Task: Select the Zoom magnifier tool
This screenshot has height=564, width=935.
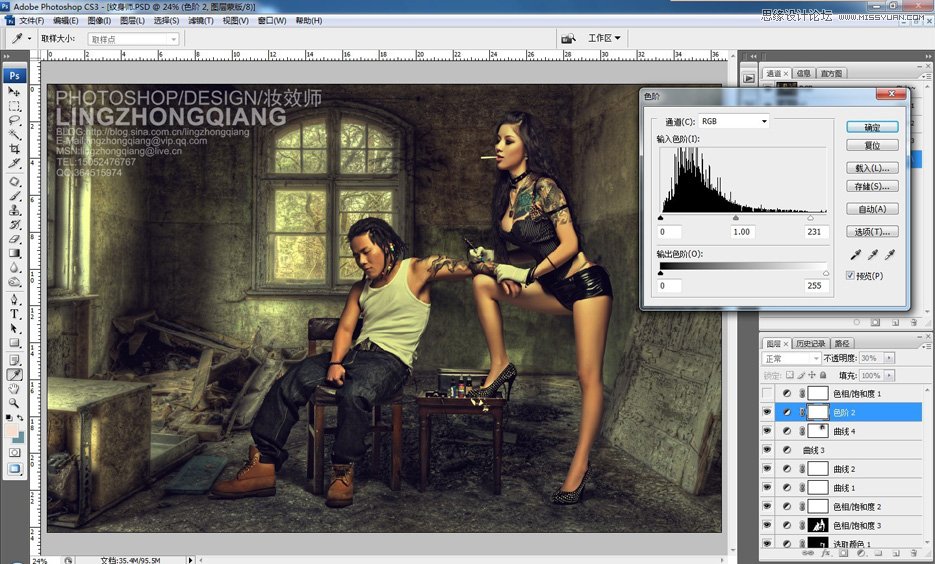Action: click(x=15, y=402)
